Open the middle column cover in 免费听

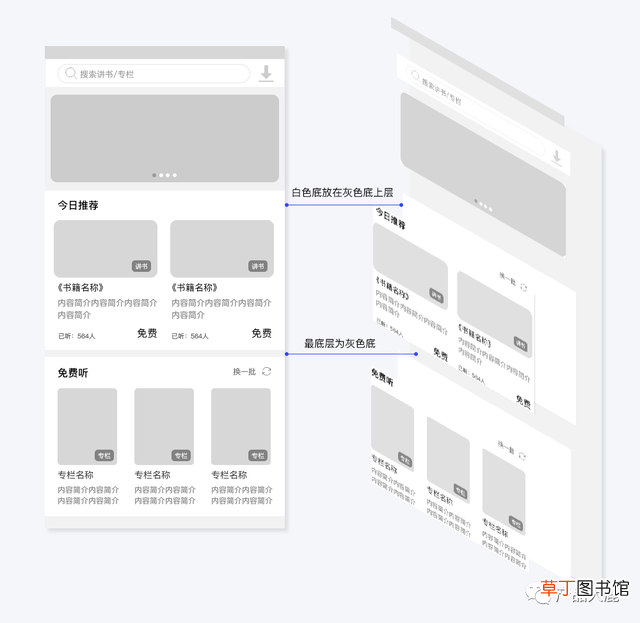click(x=164, y=426)
